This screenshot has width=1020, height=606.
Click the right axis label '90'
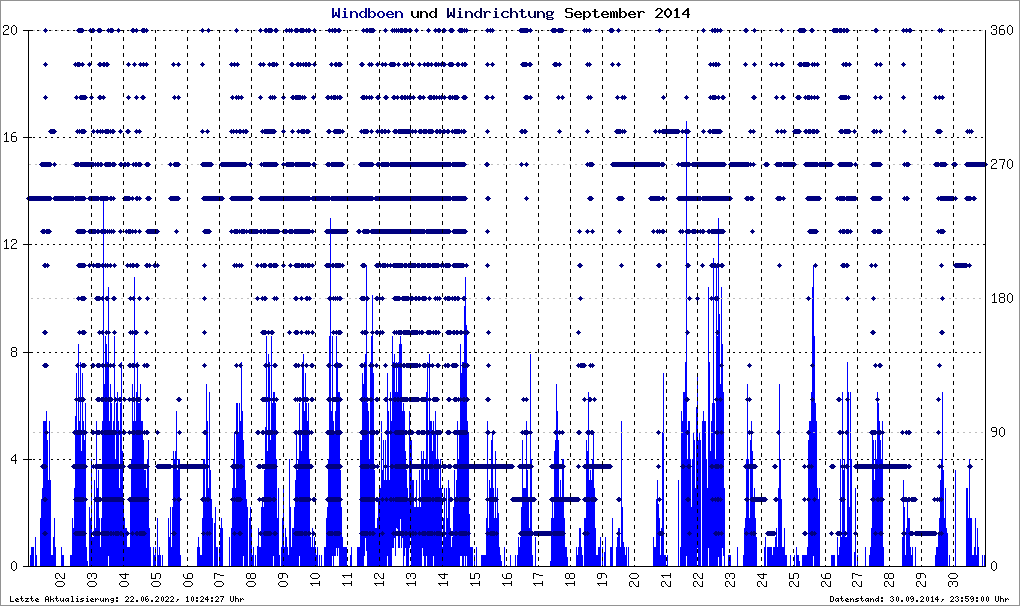click(998, 432)
